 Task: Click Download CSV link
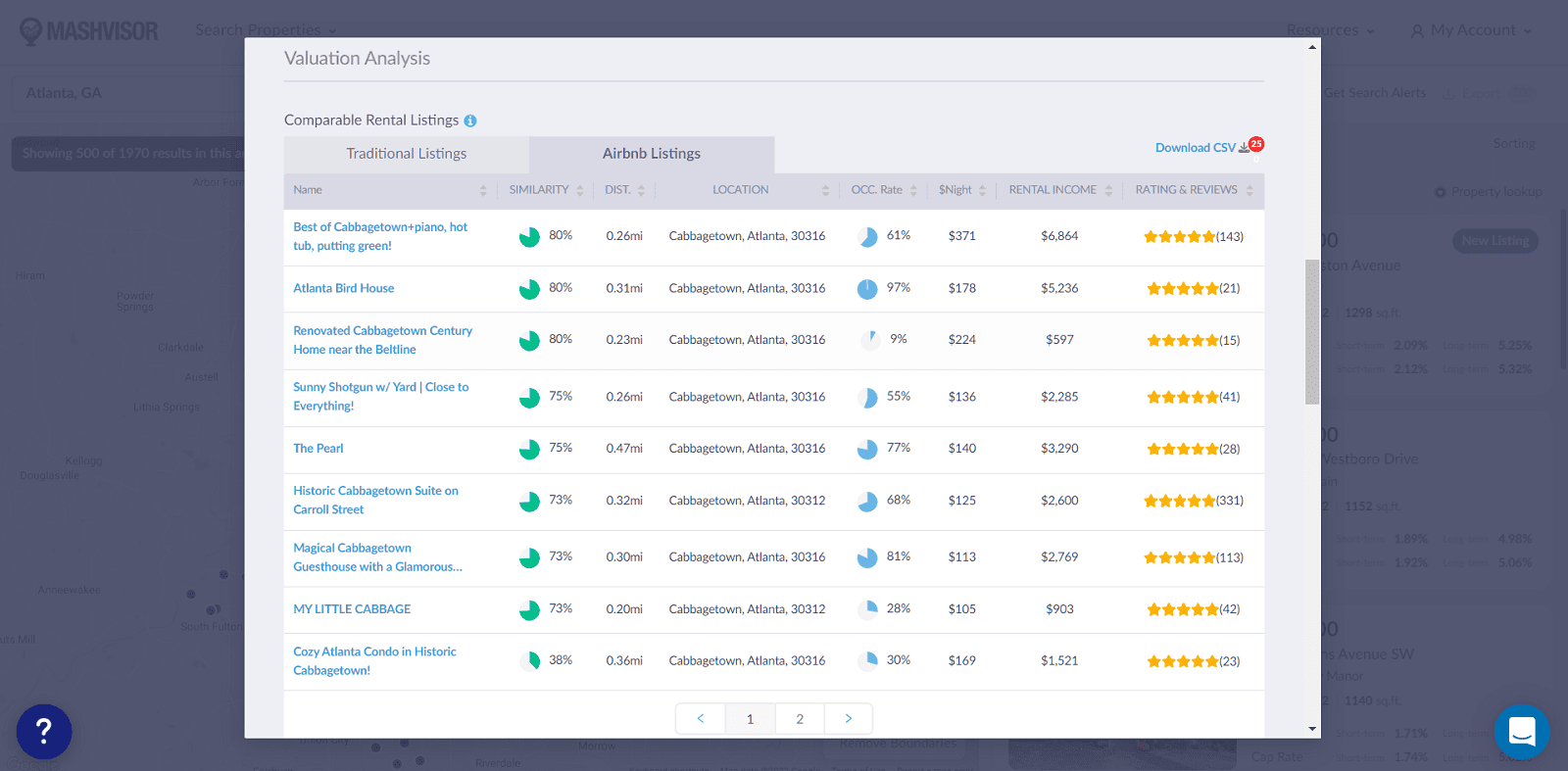(1195, 148)
